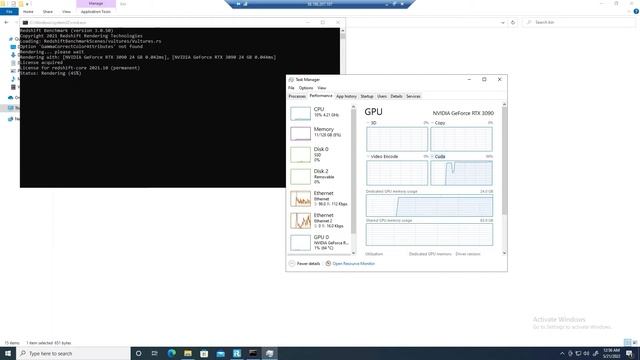
Task: Select the Ethernet 2 adapter graph
Action: (x=300, y=221)
